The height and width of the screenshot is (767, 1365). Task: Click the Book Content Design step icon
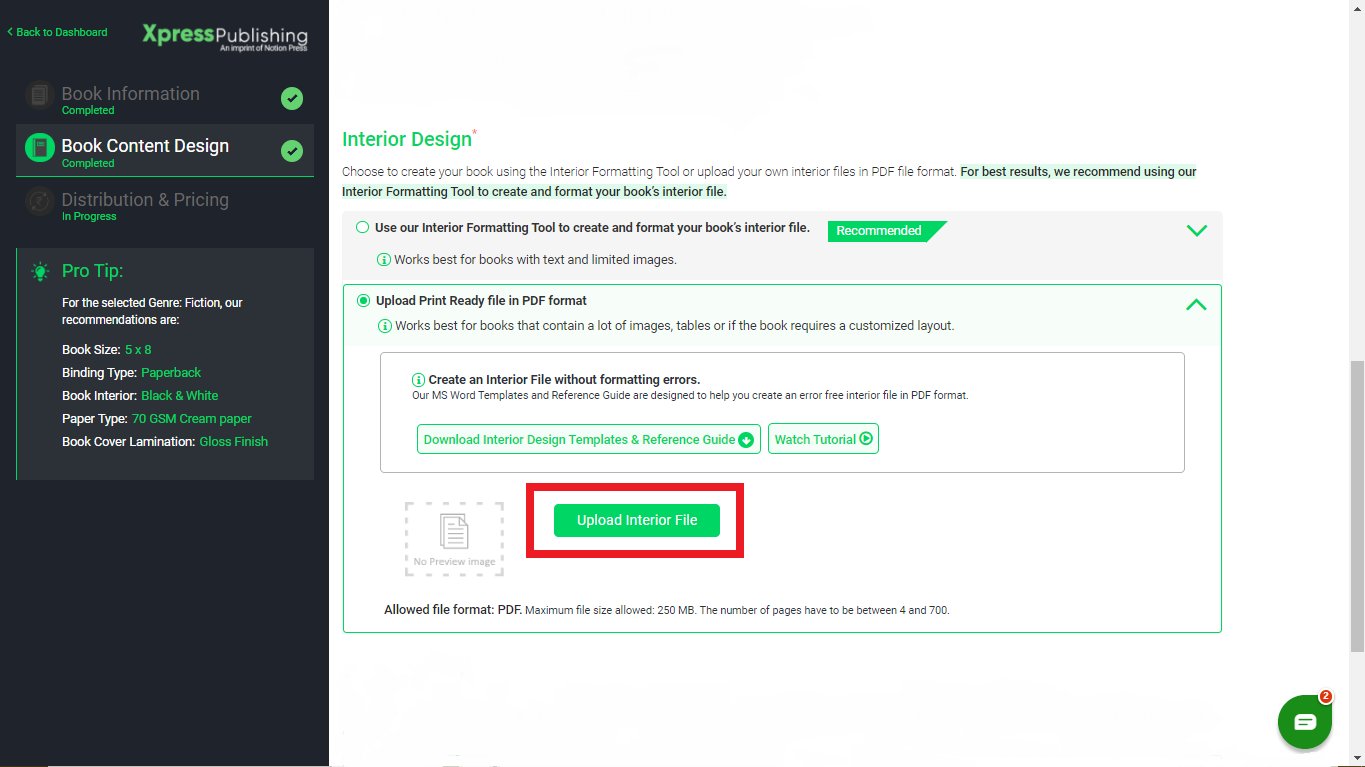[x=39, y=148]
